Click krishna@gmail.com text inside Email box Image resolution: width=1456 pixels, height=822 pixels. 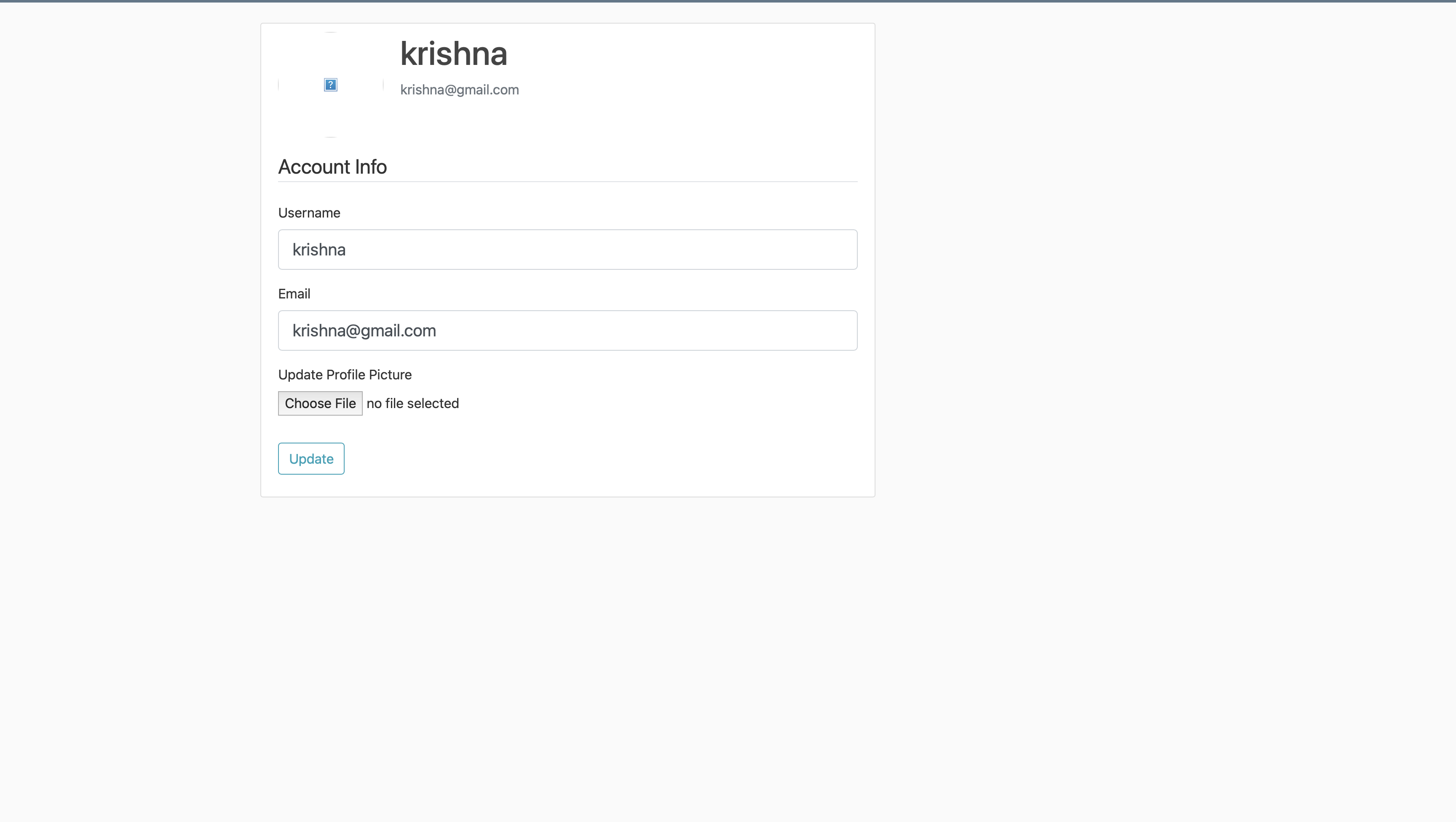coord(364,330)
